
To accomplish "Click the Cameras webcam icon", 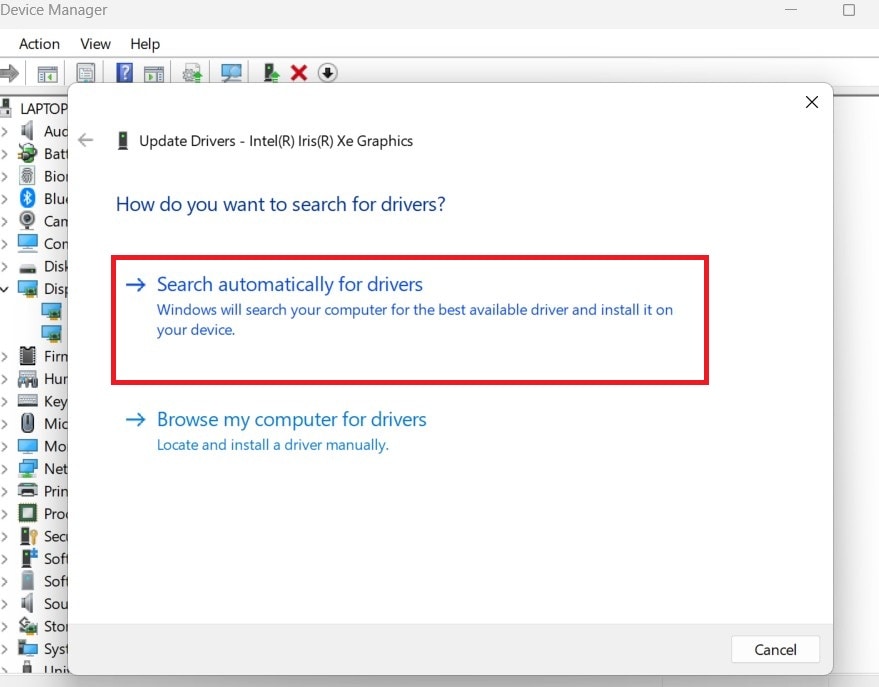I will click(27, 220).
